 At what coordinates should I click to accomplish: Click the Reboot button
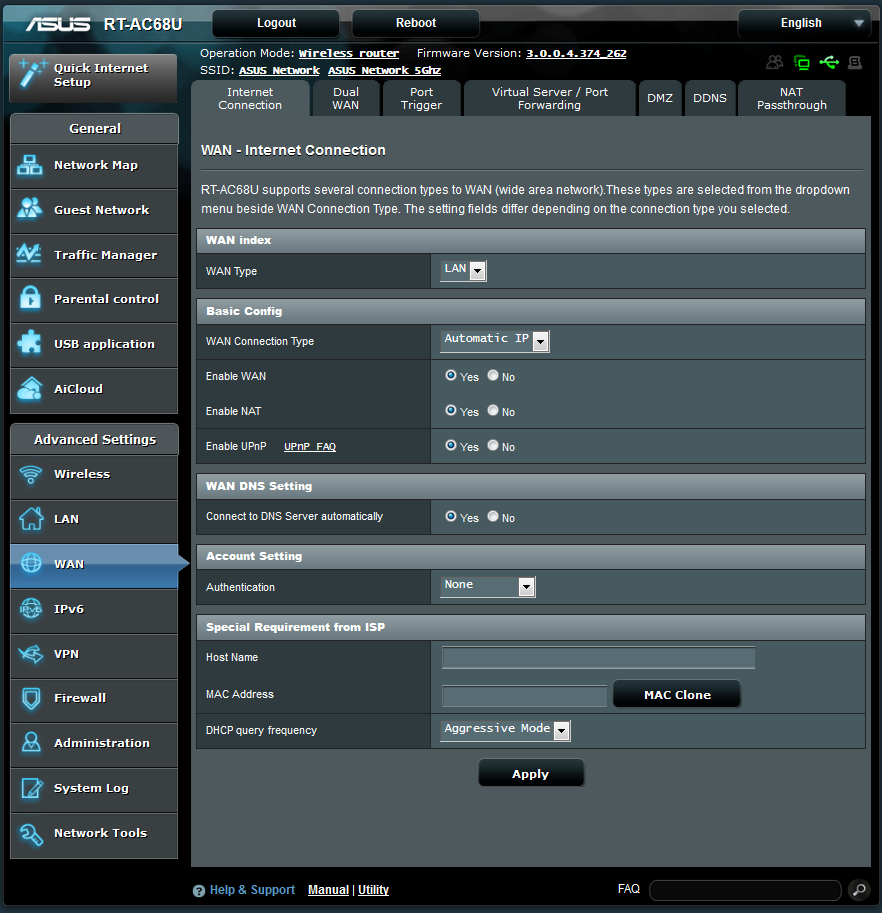(416, 23)
